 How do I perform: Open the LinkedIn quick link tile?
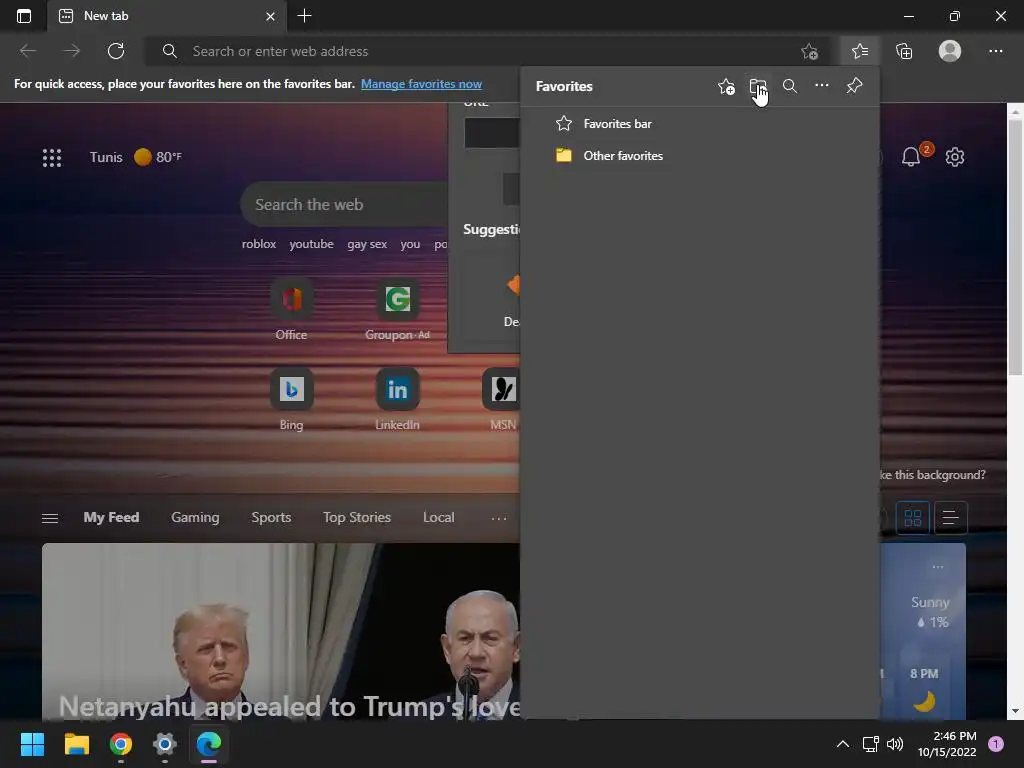click(397, 400)
